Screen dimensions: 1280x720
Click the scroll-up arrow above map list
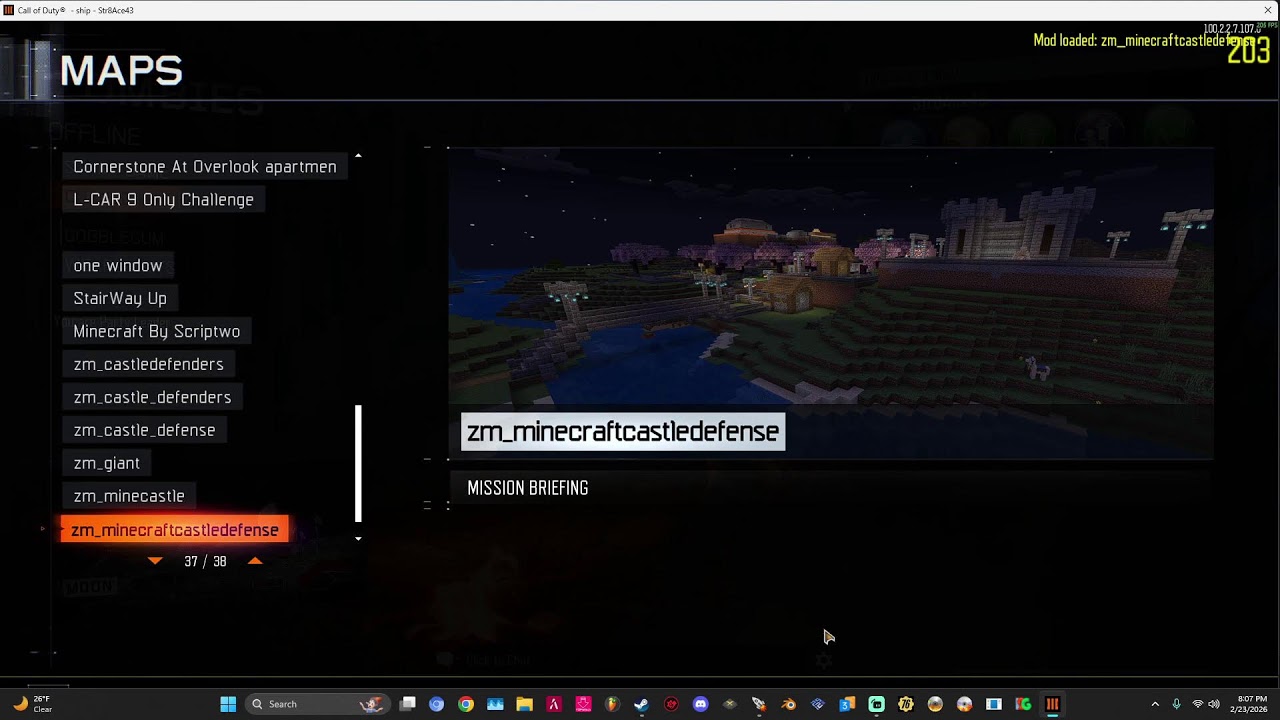[358, 156]
